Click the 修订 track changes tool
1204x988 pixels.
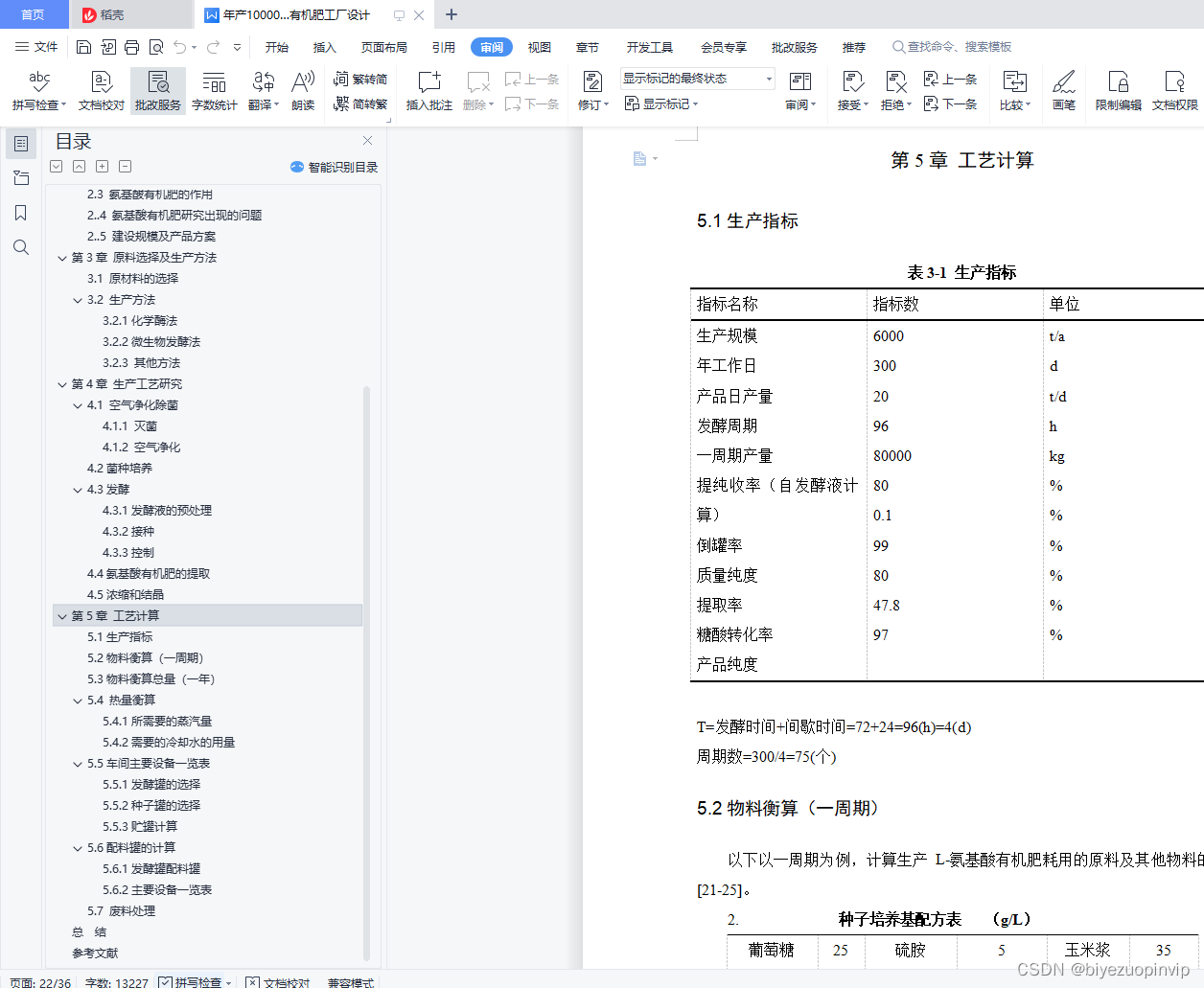click(x=592, y=91)
